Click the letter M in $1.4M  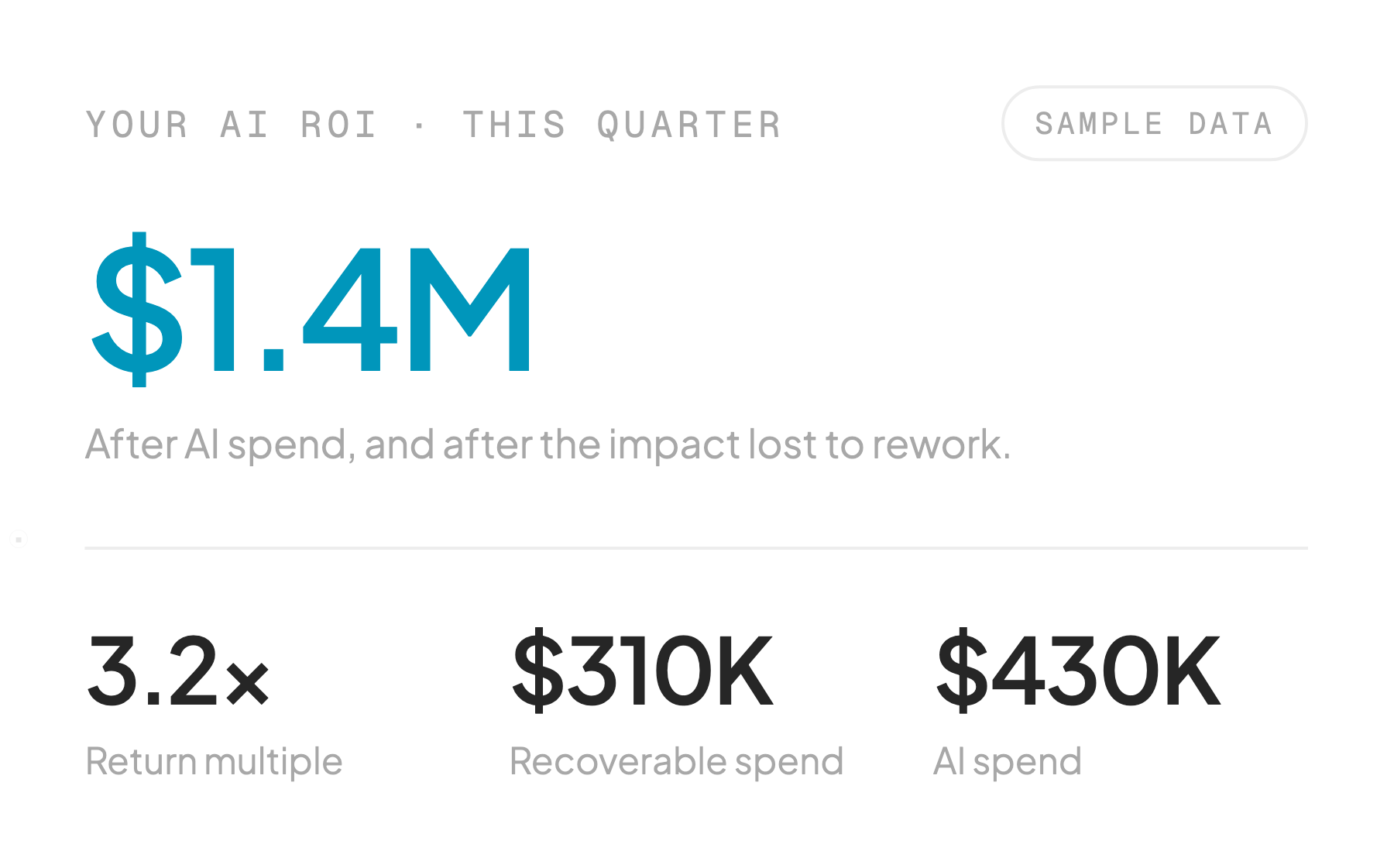pos(469,310)
